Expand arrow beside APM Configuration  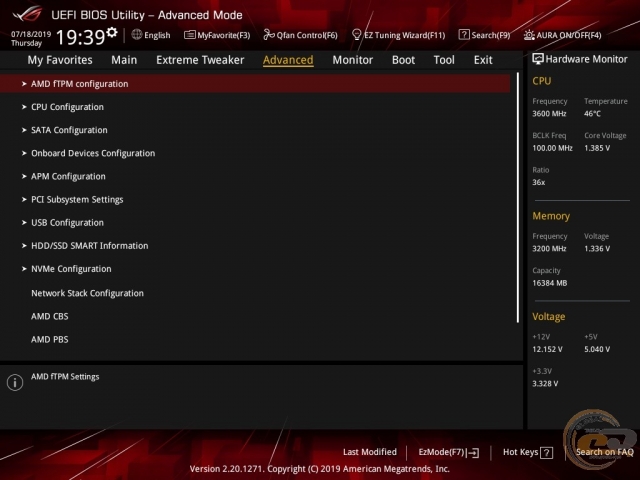[24, 176]
